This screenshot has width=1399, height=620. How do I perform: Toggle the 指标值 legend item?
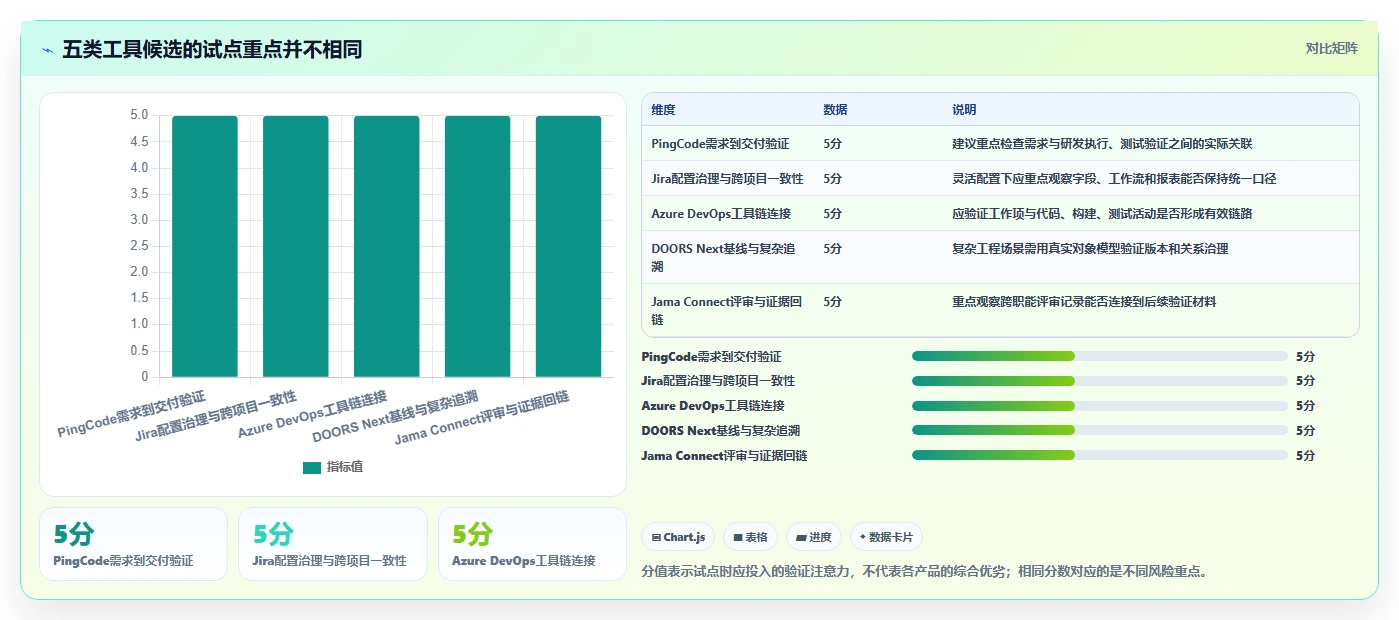pos(333,467)
